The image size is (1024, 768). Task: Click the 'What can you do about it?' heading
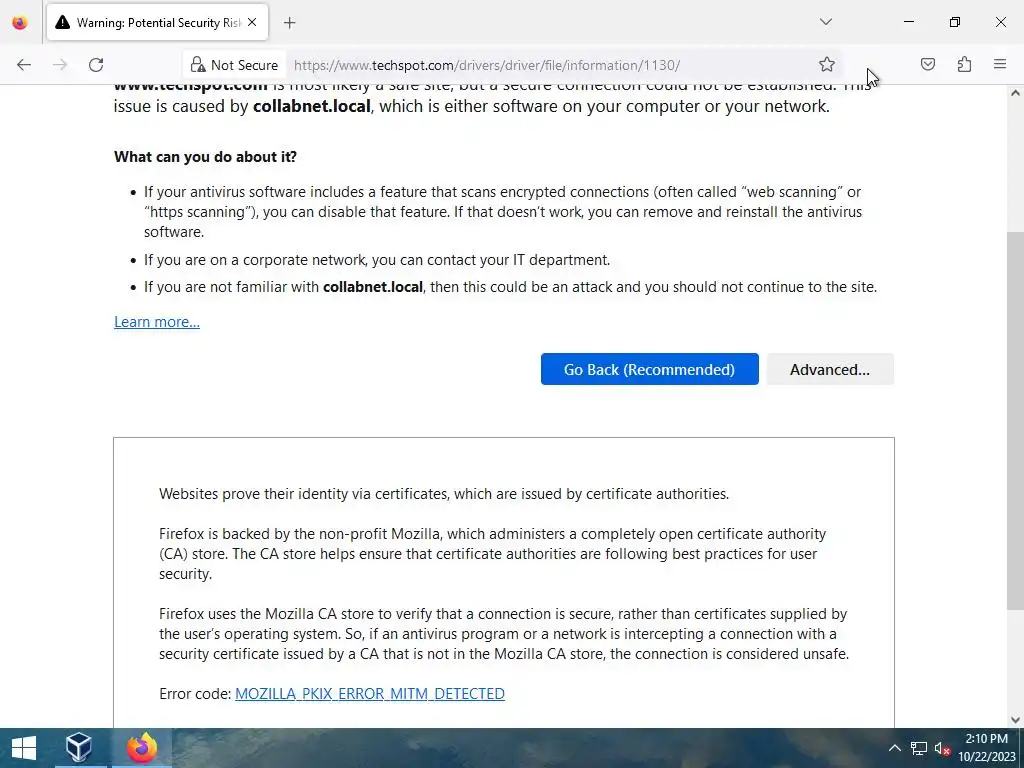click(205, 157)
